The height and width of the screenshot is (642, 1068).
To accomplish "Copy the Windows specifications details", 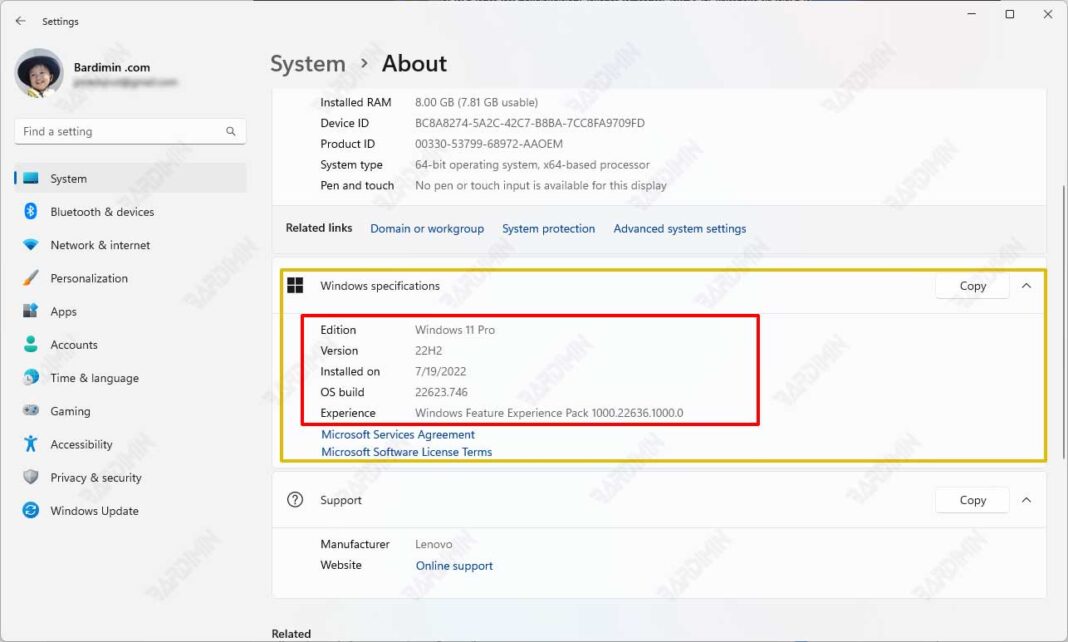I will click(x=972, y=286).
